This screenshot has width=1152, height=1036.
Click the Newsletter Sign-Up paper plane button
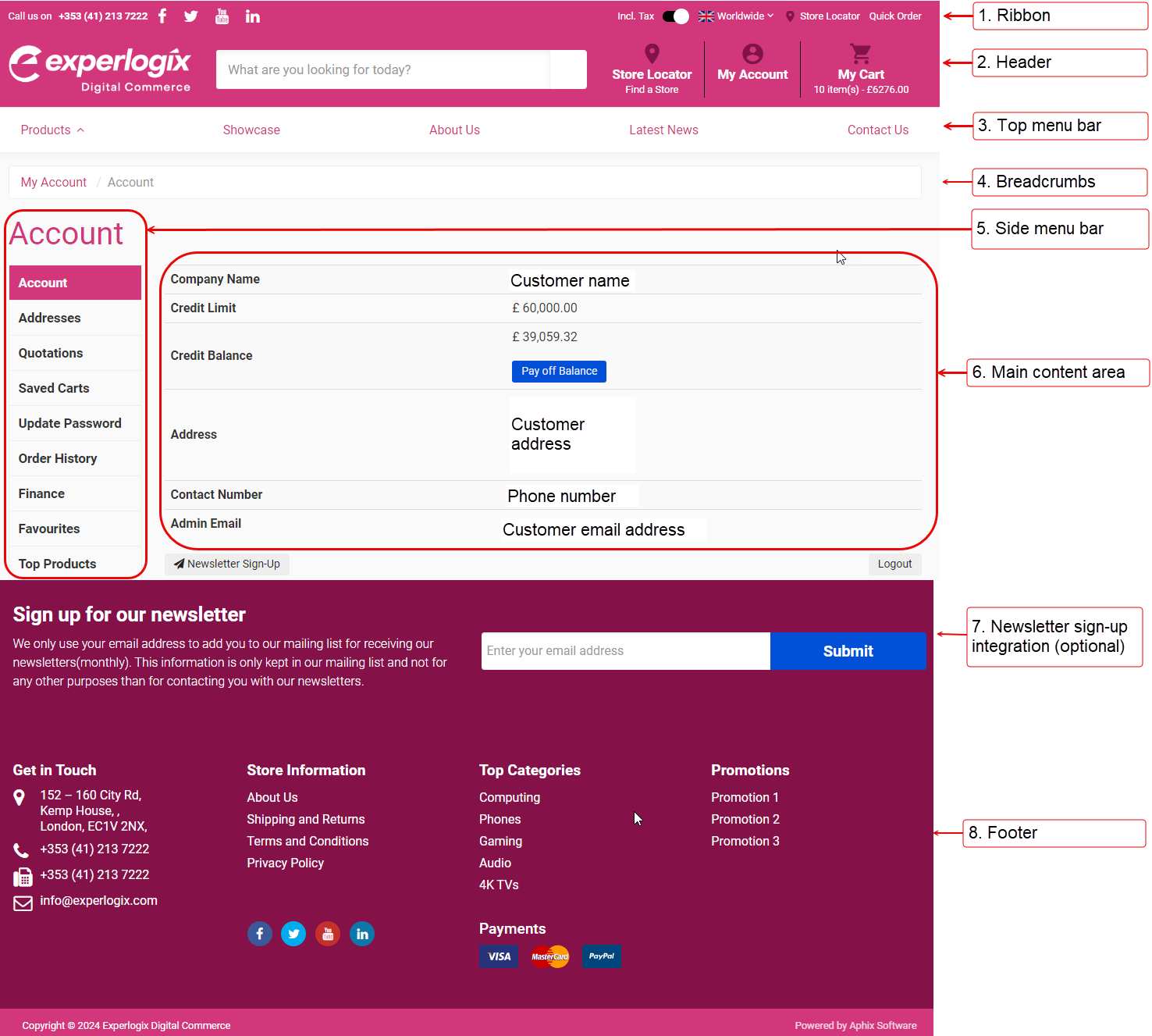[x=226, y=564]
